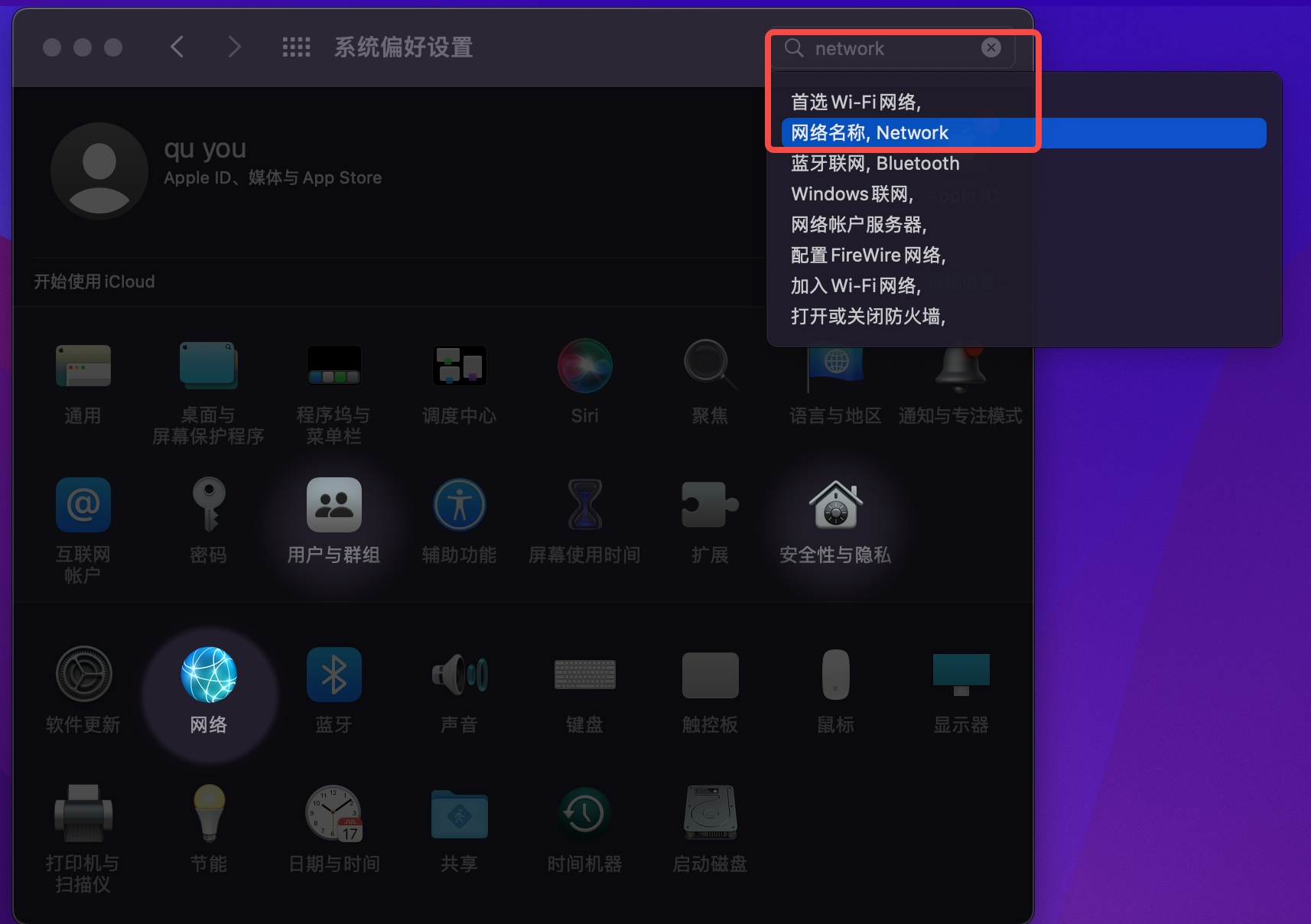This screenshot has width=1311, height=924.
Task: Open 密码 (Passwords) key icon
Action: coord(208,505)
